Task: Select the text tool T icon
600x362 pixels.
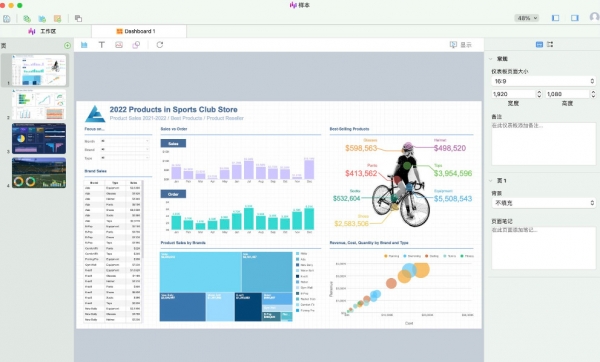Action: pyautogui.click(x=101, y=45)
